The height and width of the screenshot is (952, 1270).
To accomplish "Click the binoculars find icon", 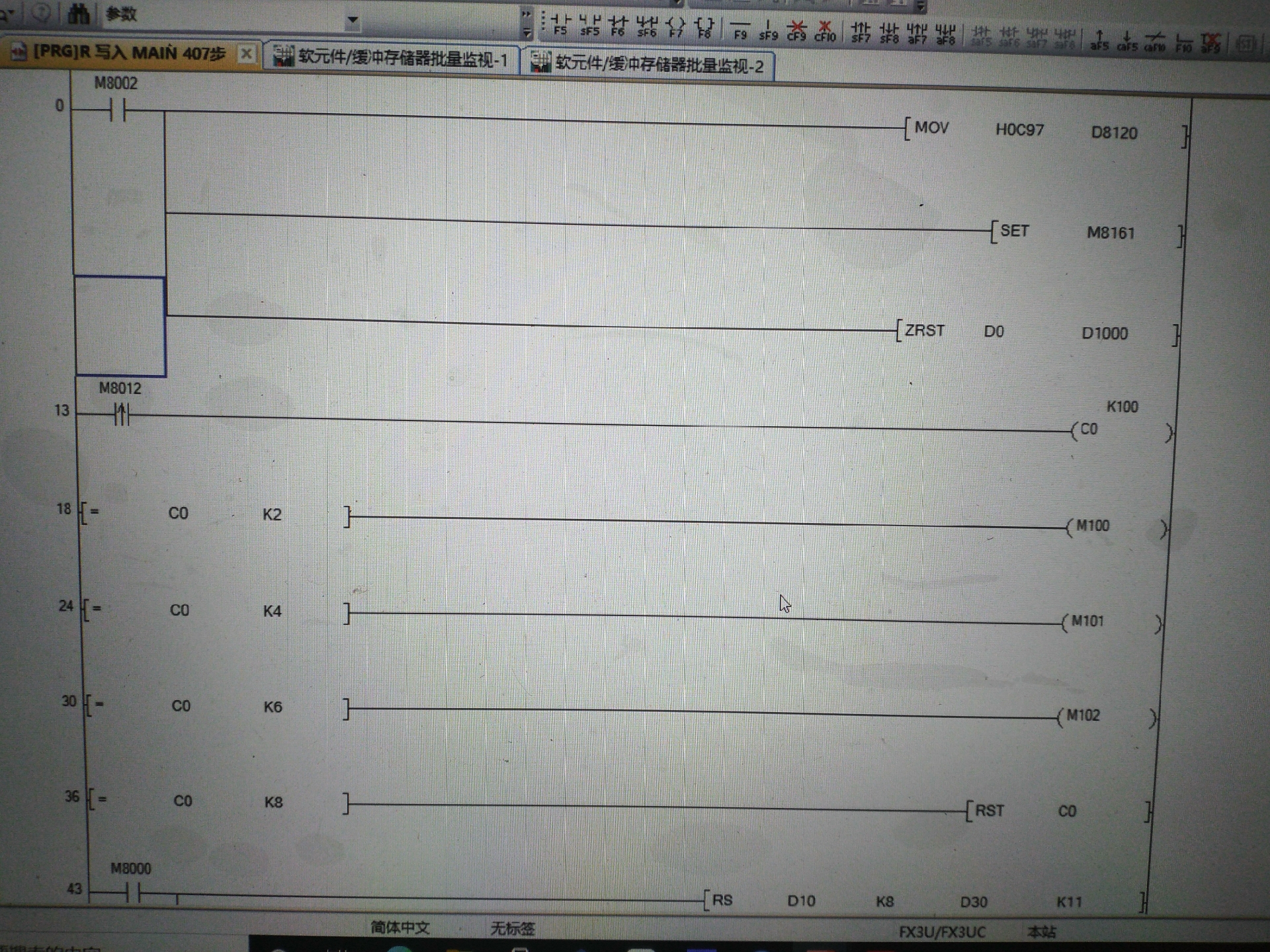I will [78, 13].
